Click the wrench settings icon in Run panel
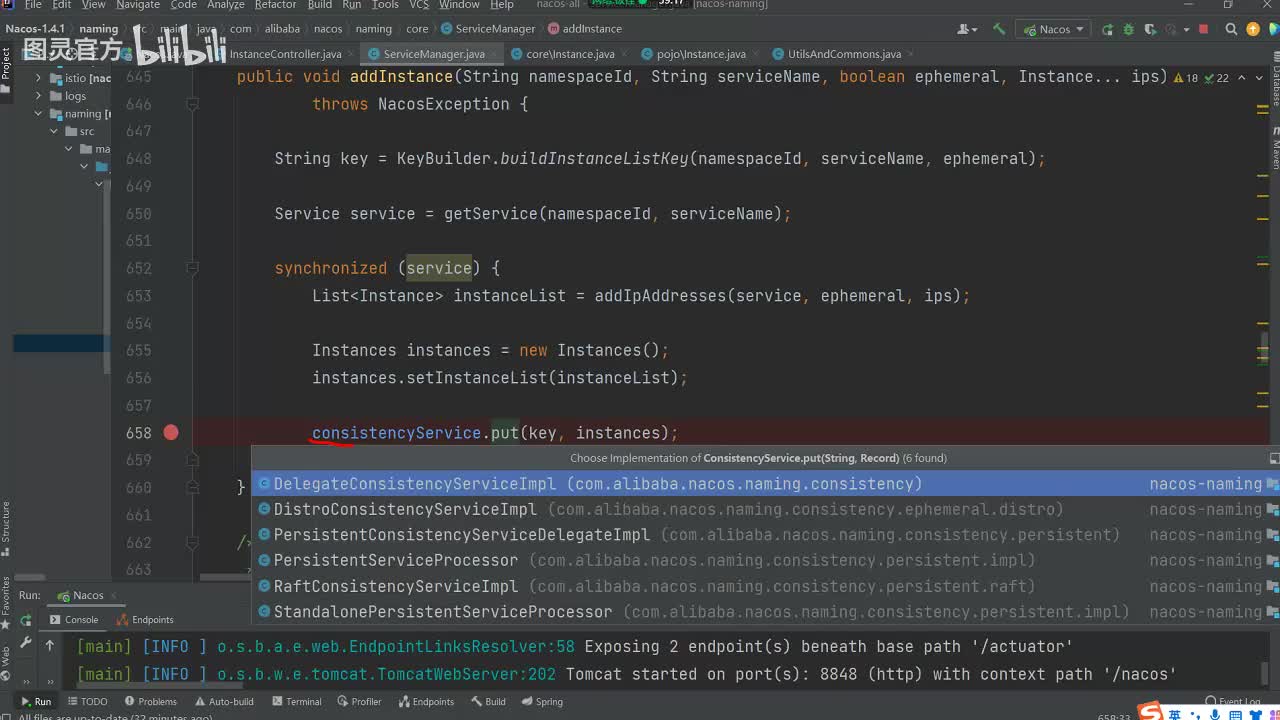 coord(26,644)
